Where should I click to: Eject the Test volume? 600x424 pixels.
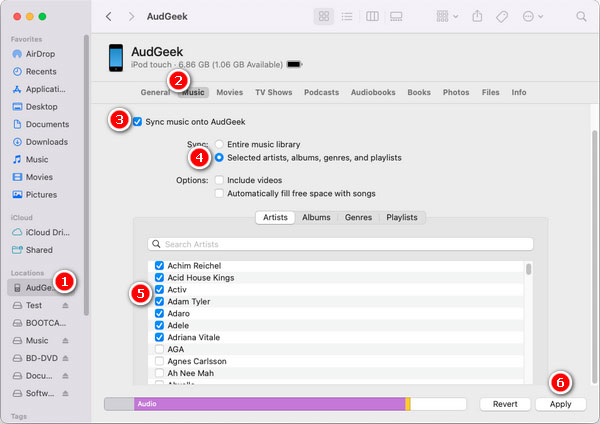[x=65, y=305]
